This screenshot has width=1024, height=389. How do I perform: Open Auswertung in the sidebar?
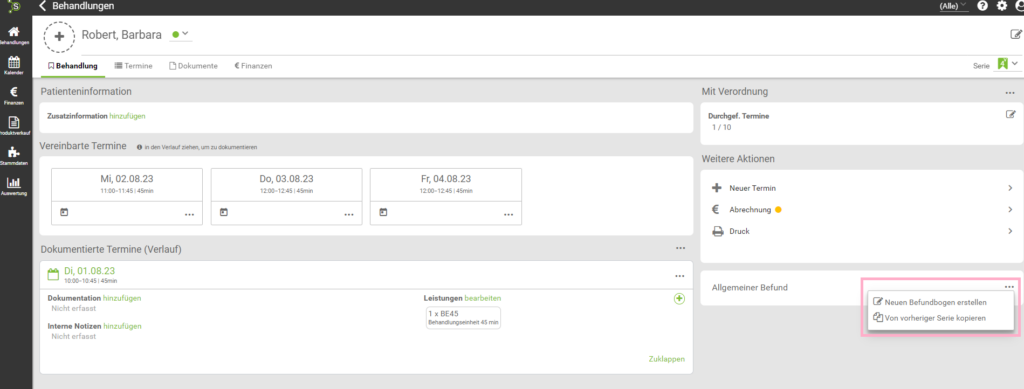[x=14, y=186]
